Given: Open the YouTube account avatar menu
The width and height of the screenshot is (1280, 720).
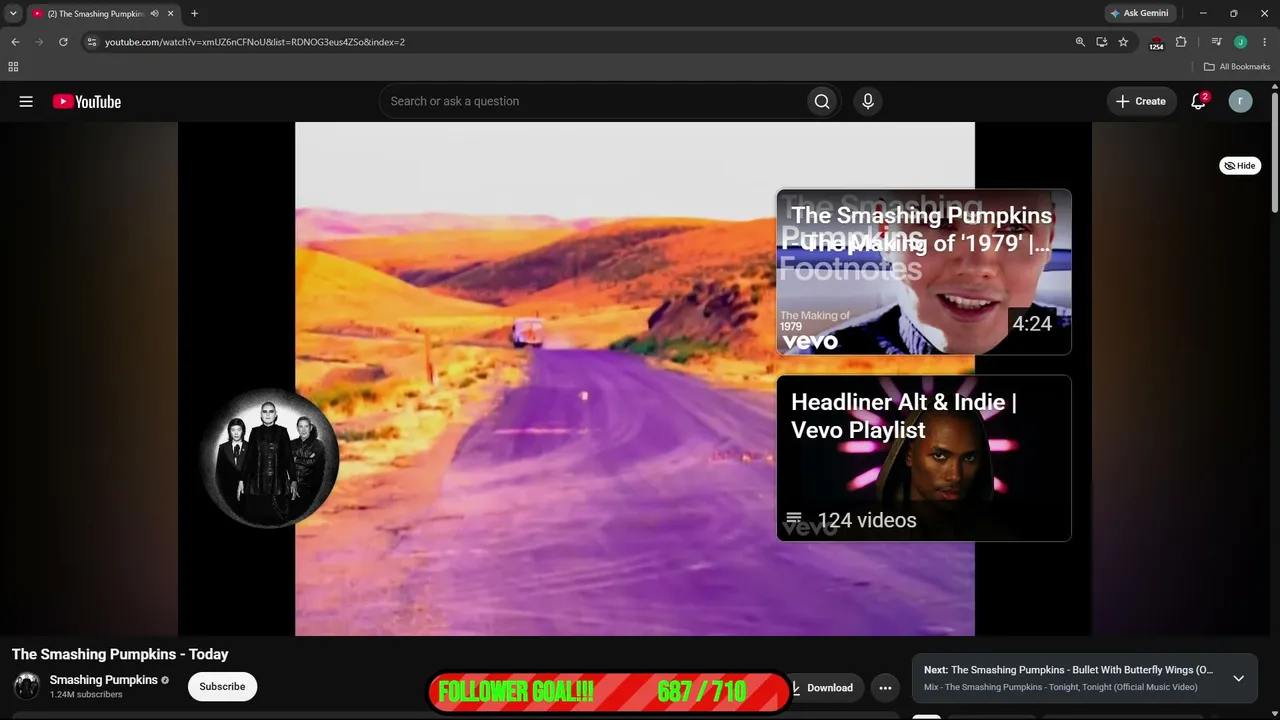Looking at the screenshot, I should [1240, 101].
